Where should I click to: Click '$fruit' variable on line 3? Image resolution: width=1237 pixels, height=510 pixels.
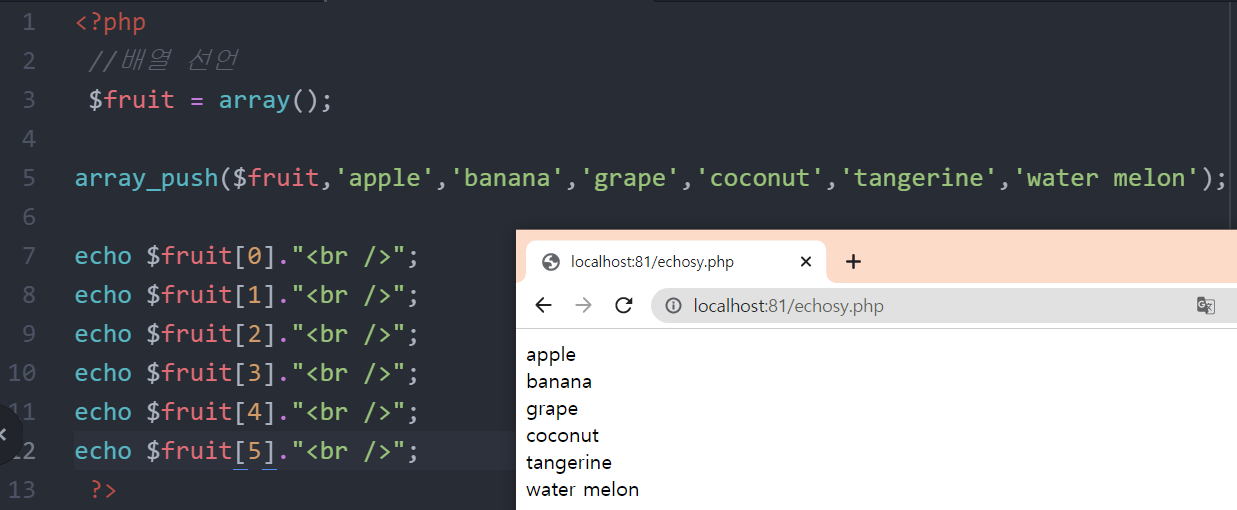point(132,100)
